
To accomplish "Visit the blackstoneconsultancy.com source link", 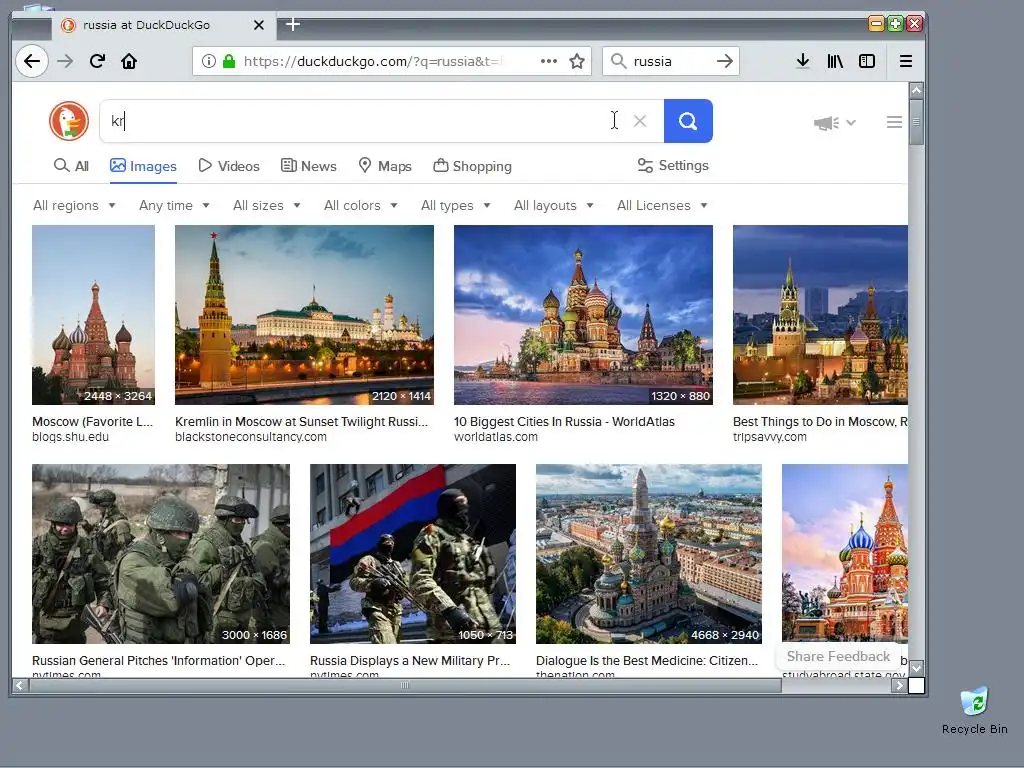I will point(251,437).
